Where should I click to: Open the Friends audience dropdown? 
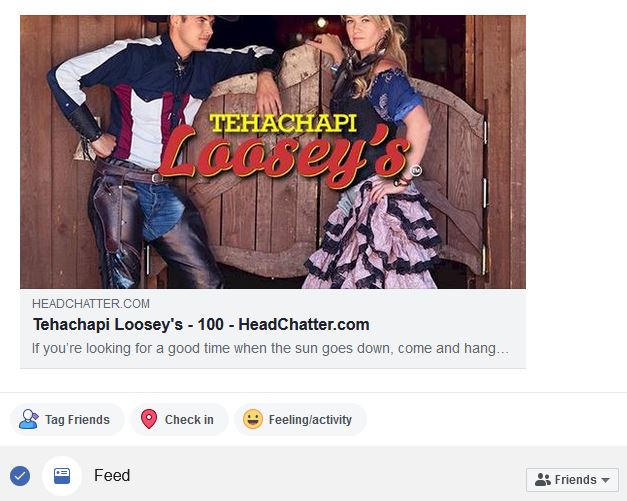click(572, 480)
